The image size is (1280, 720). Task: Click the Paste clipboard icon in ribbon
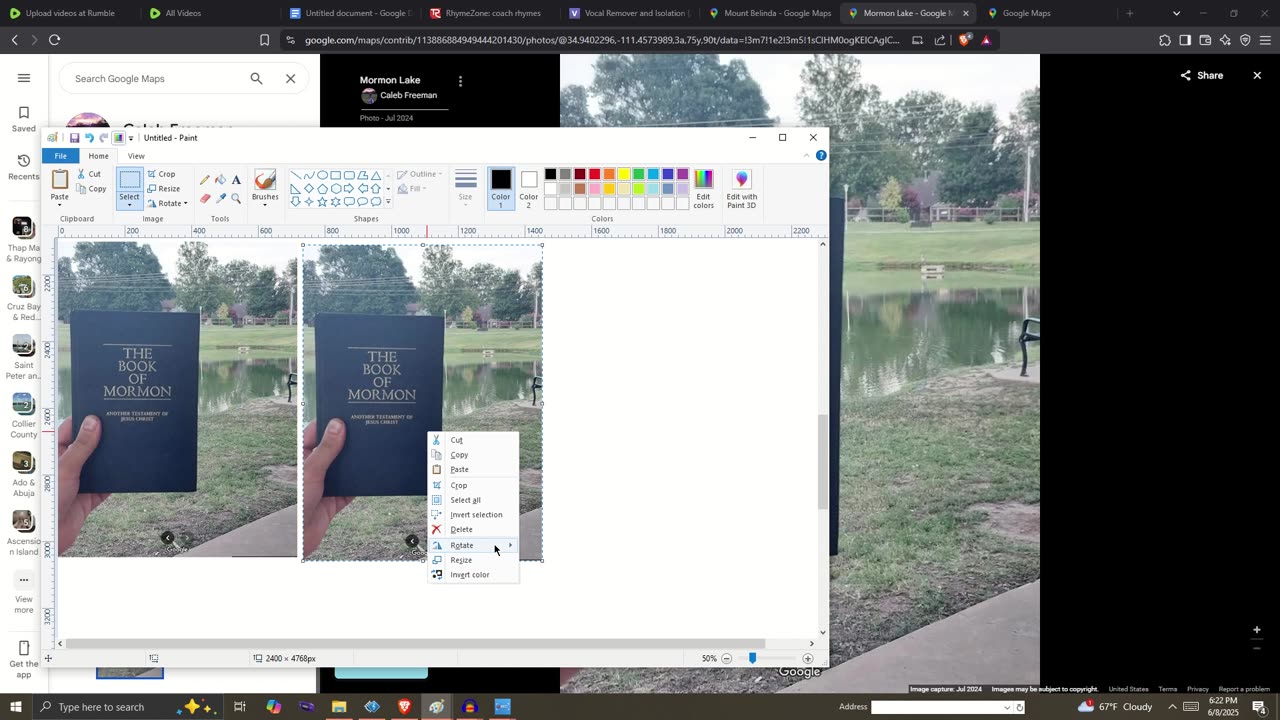(60, 180)
